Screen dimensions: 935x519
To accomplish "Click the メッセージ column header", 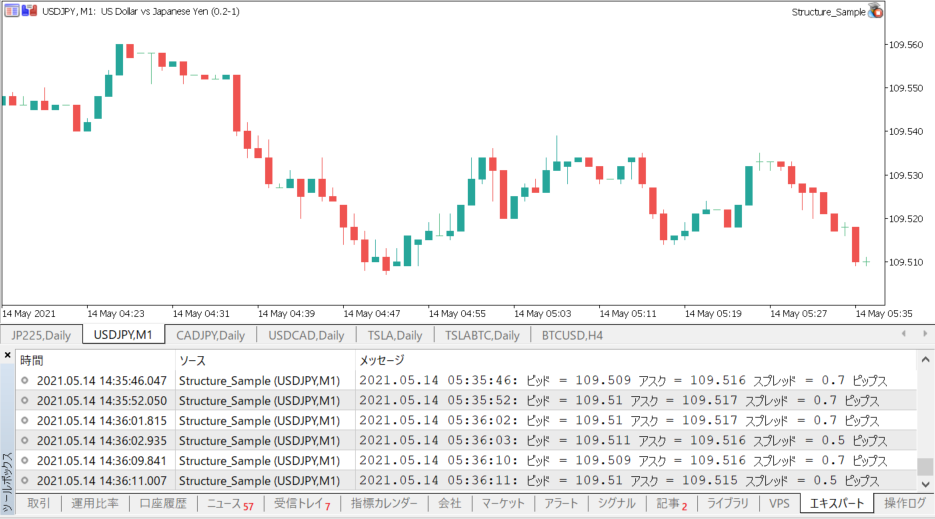I will 382,360.
